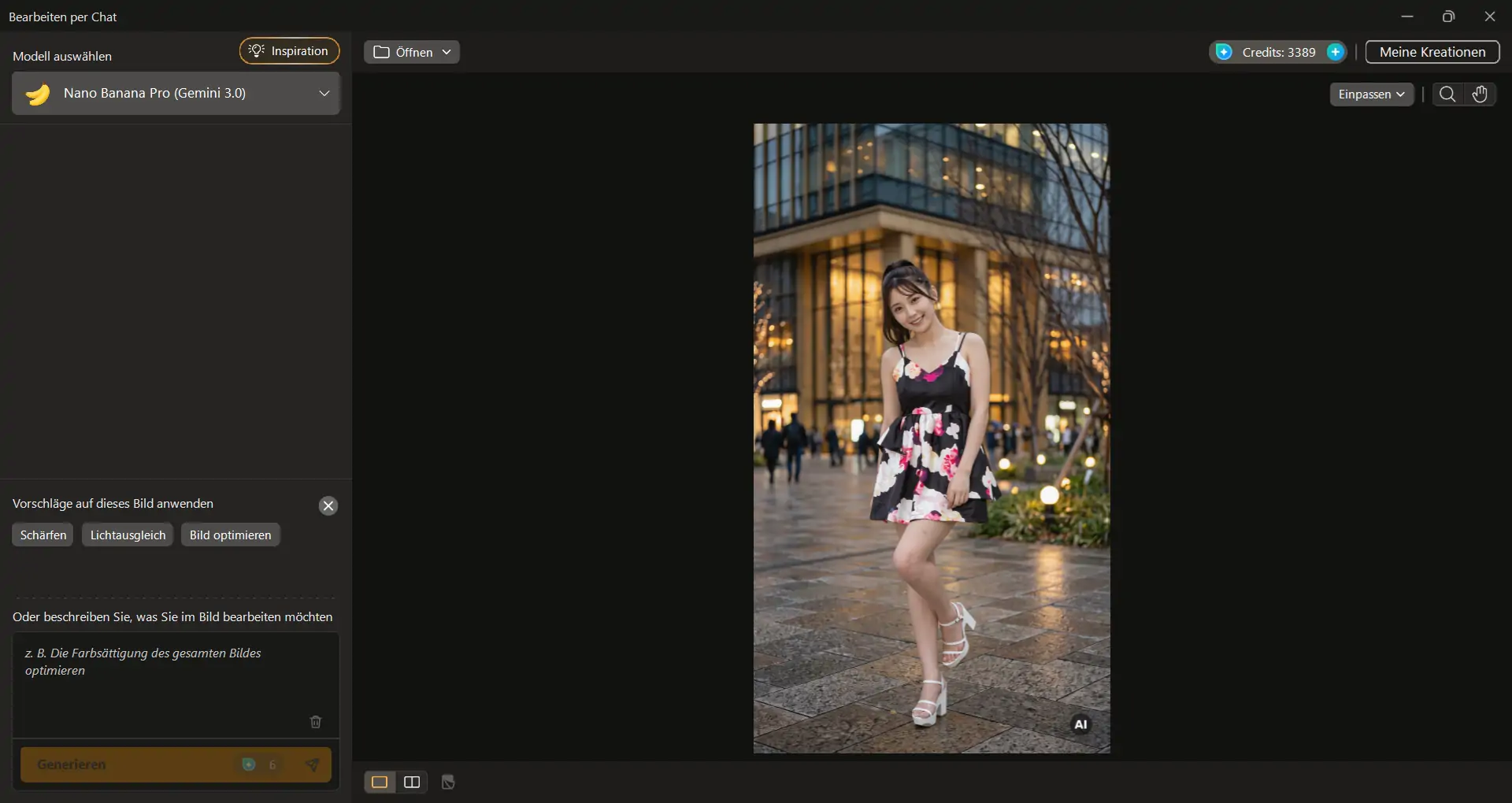Click the plus icon to add credits
The image size is (1512, 803).
tap(1335, 52)
